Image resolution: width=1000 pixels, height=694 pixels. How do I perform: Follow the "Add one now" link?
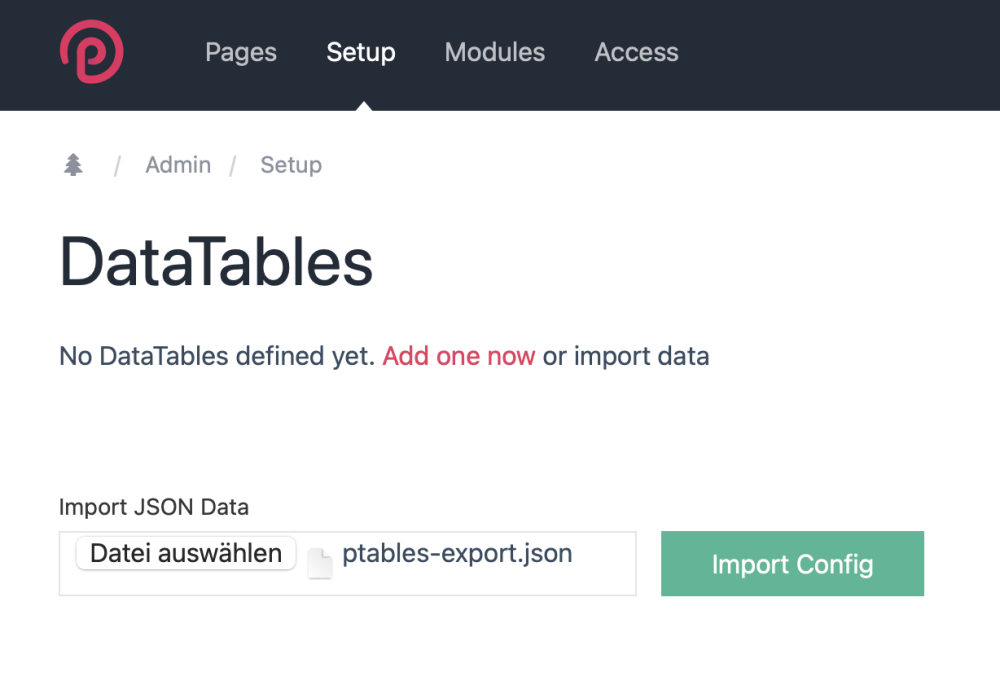coord(458,356)
